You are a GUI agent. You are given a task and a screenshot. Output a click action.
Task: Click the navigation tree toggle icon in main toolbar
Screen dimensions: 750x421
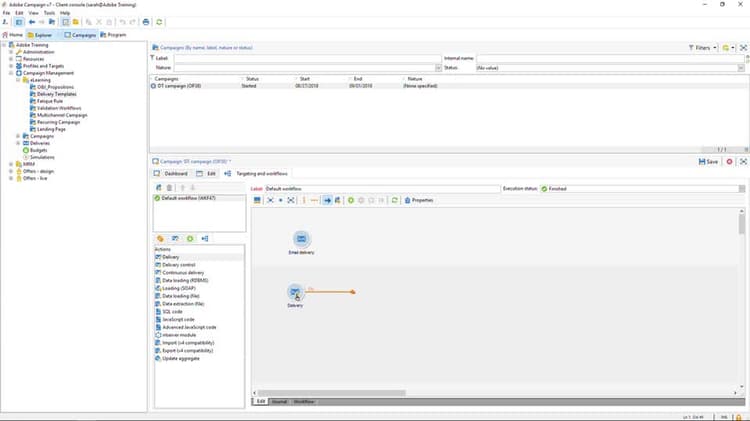point(19,22)
